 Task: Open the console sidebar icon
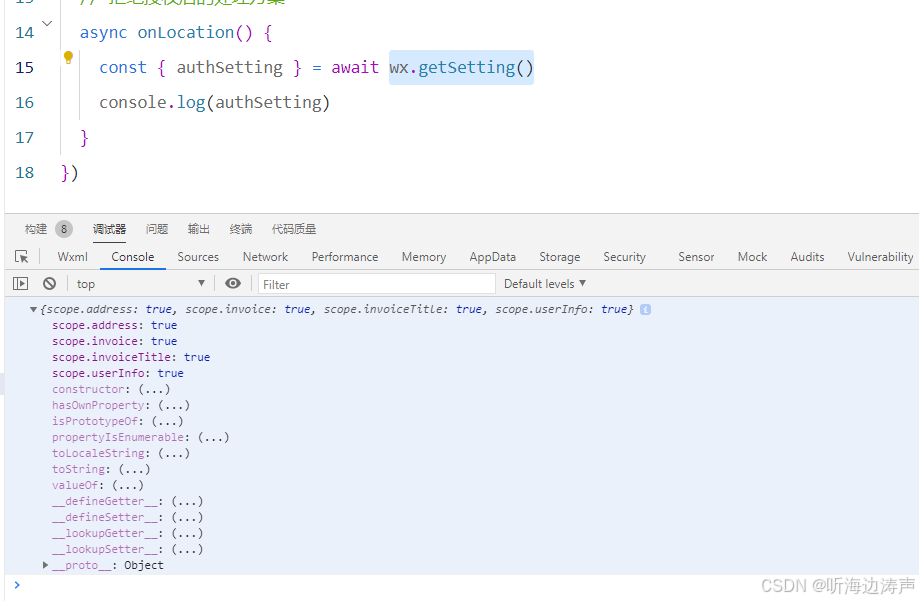tap(19, 283)
